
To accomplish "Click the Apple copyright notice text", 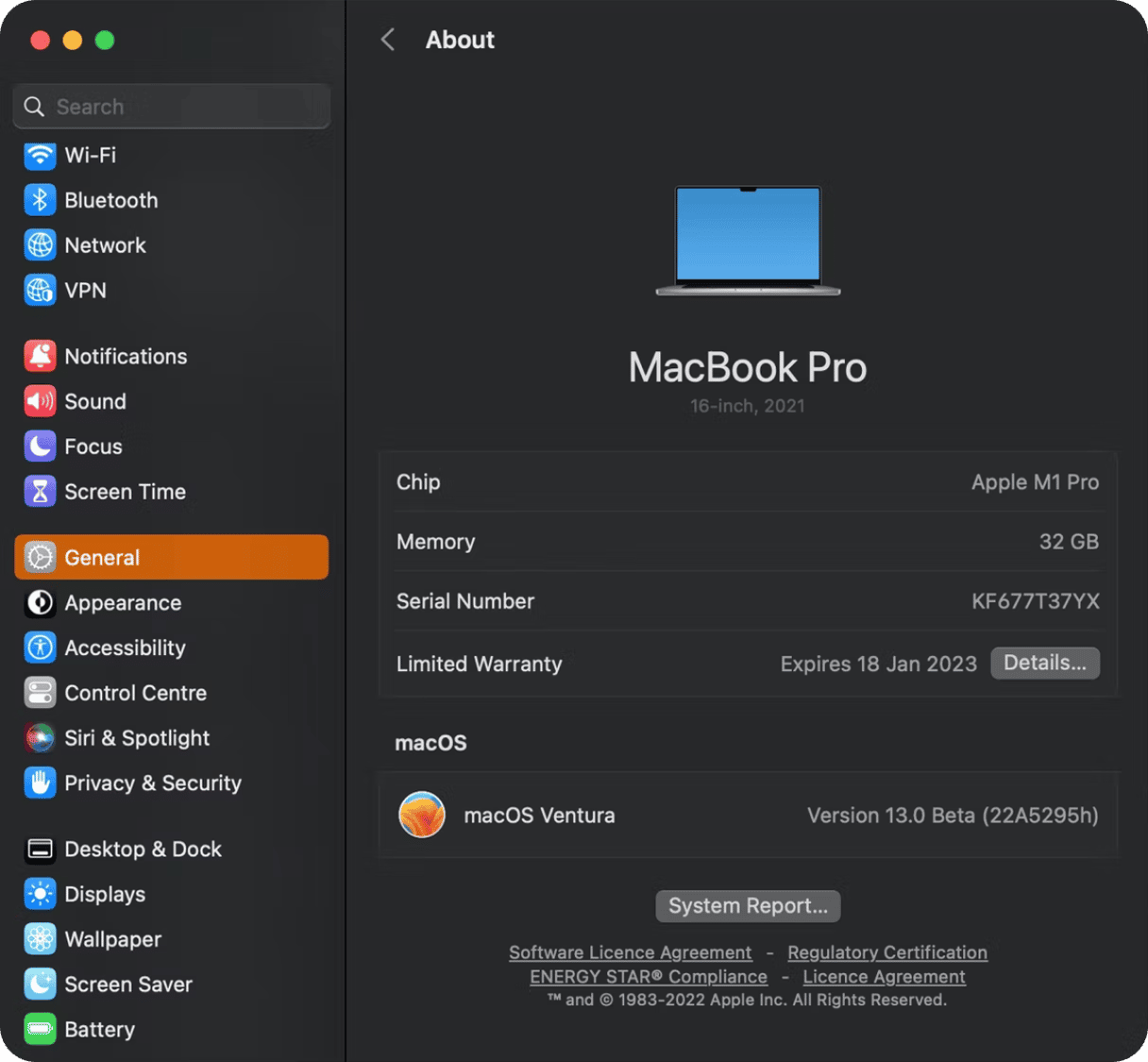I will [x=747, y=1000].
